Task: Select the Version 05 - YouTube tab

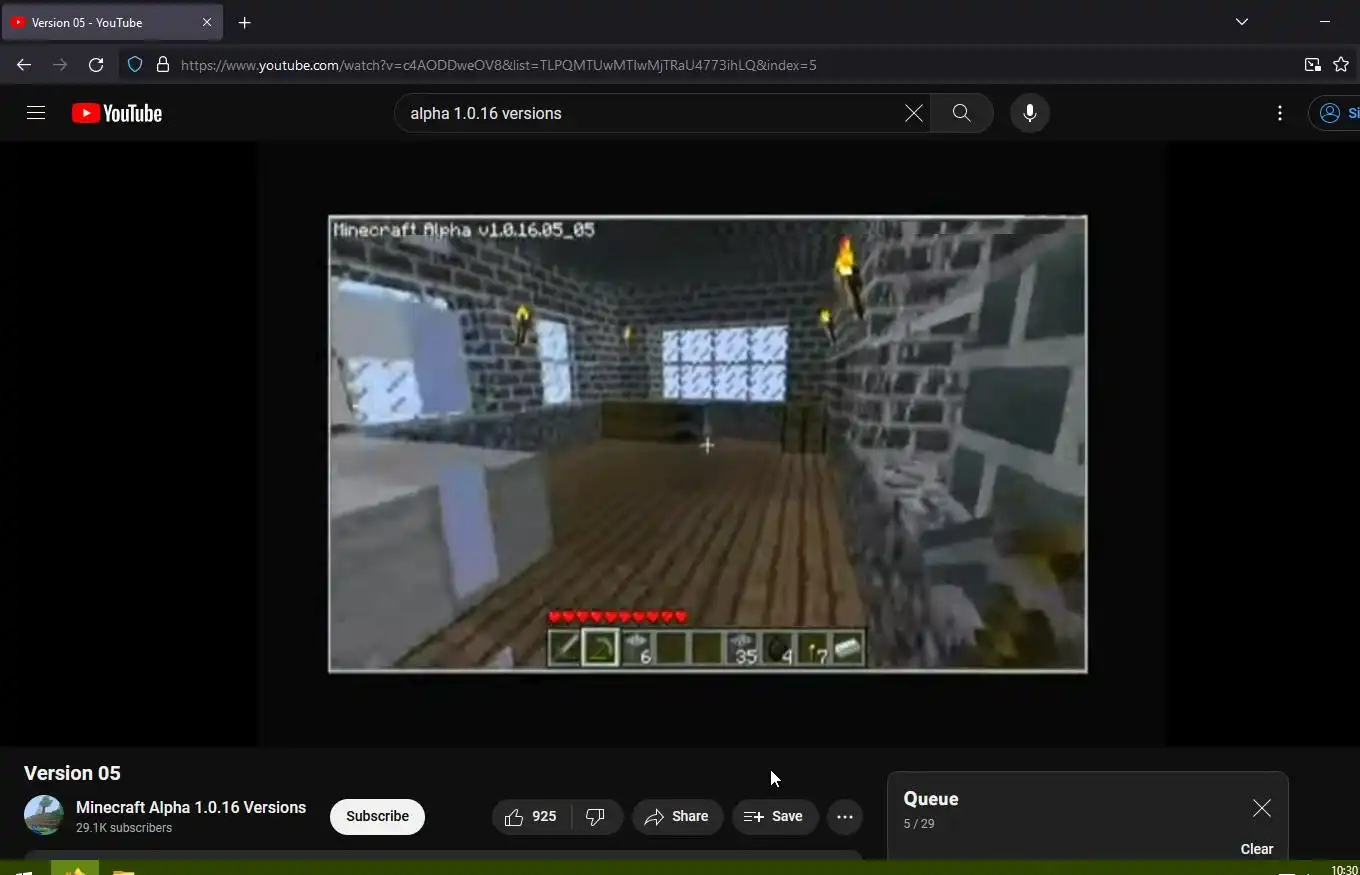Action: [112, 22]
